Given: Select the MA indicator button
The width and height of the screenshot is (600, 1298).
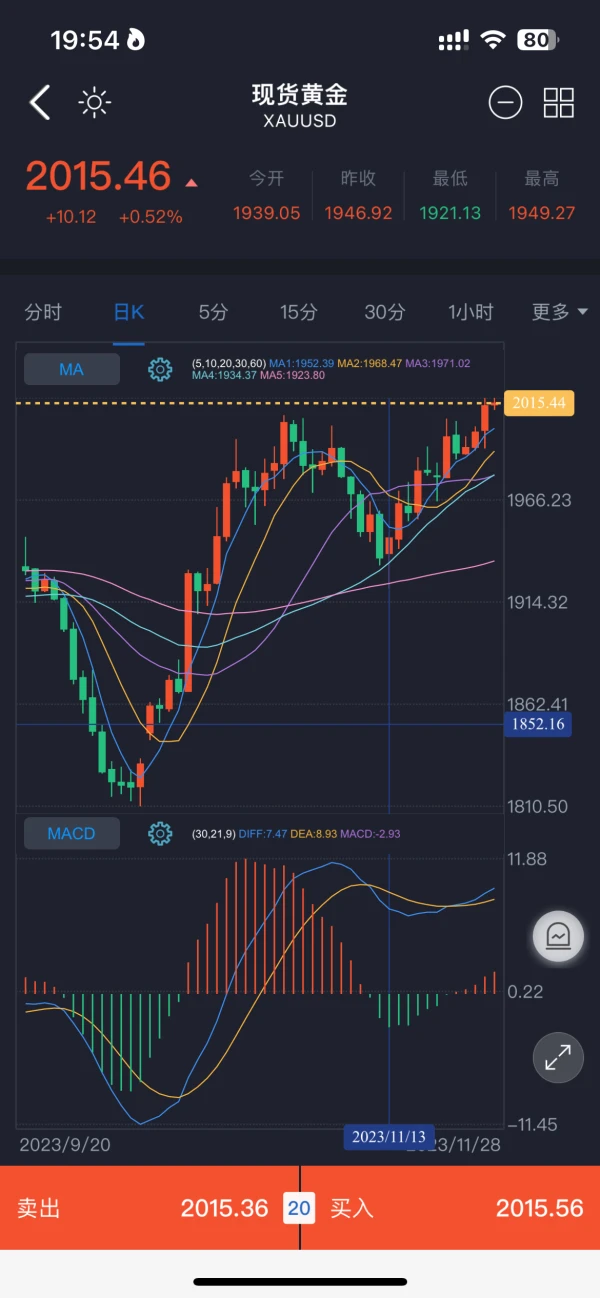Looking at the screenshot, I should 71,370.
